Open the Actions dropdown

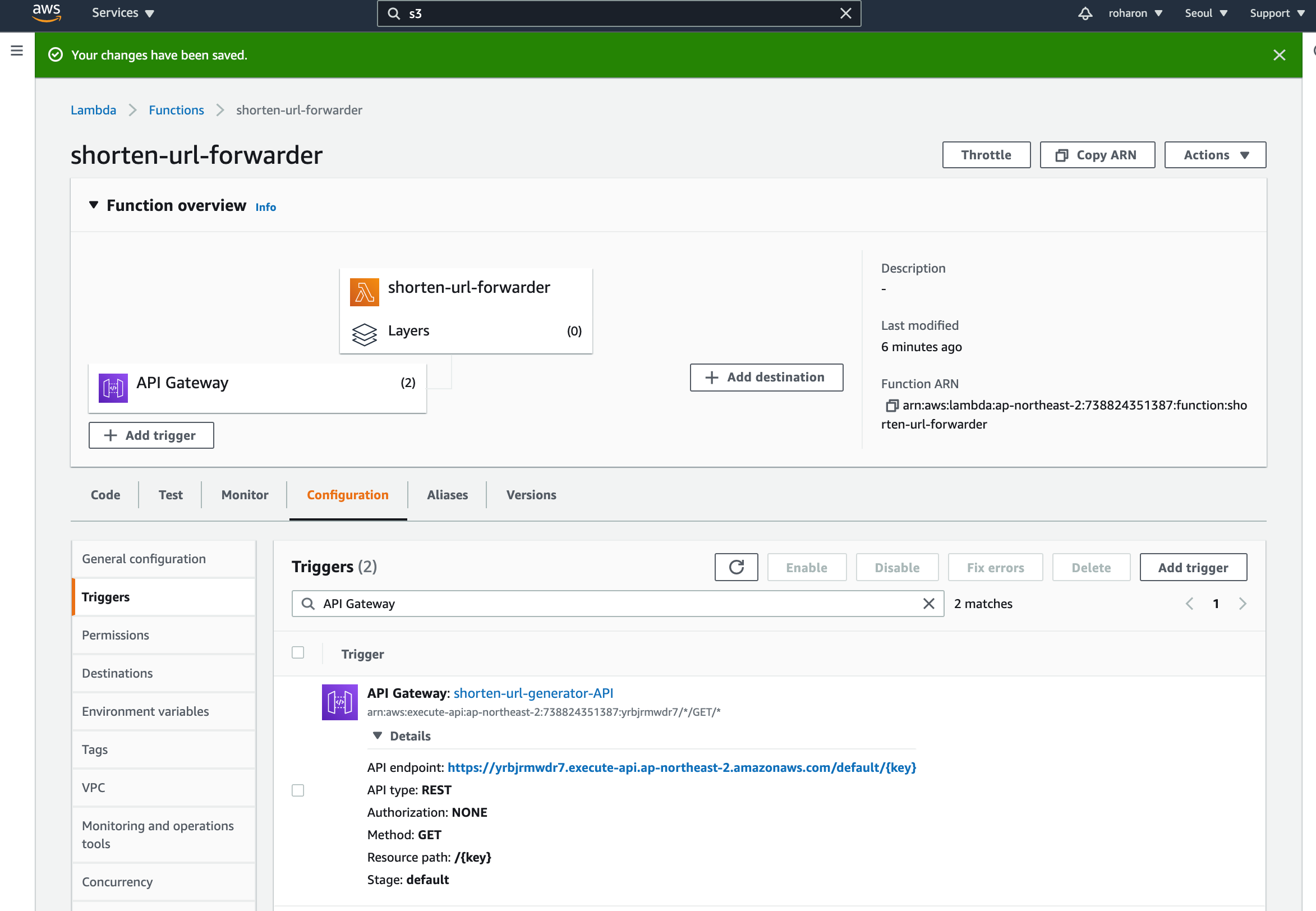(1214, 155)
